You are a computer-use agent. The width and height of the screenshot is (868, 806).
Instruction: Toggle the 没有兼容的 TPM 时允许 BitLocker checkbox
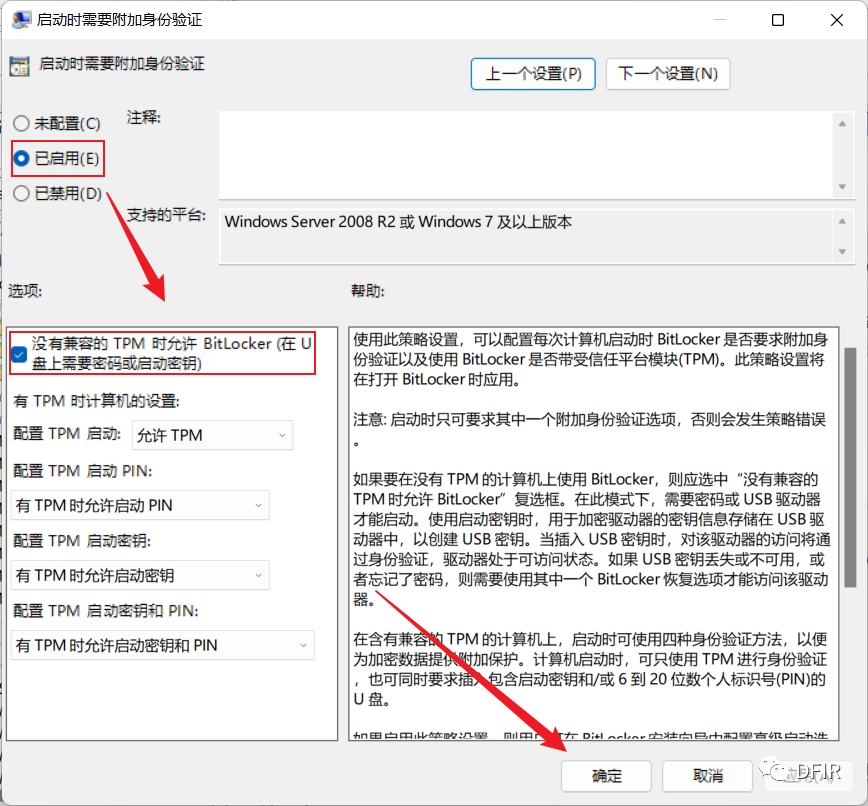click(19, 354)
